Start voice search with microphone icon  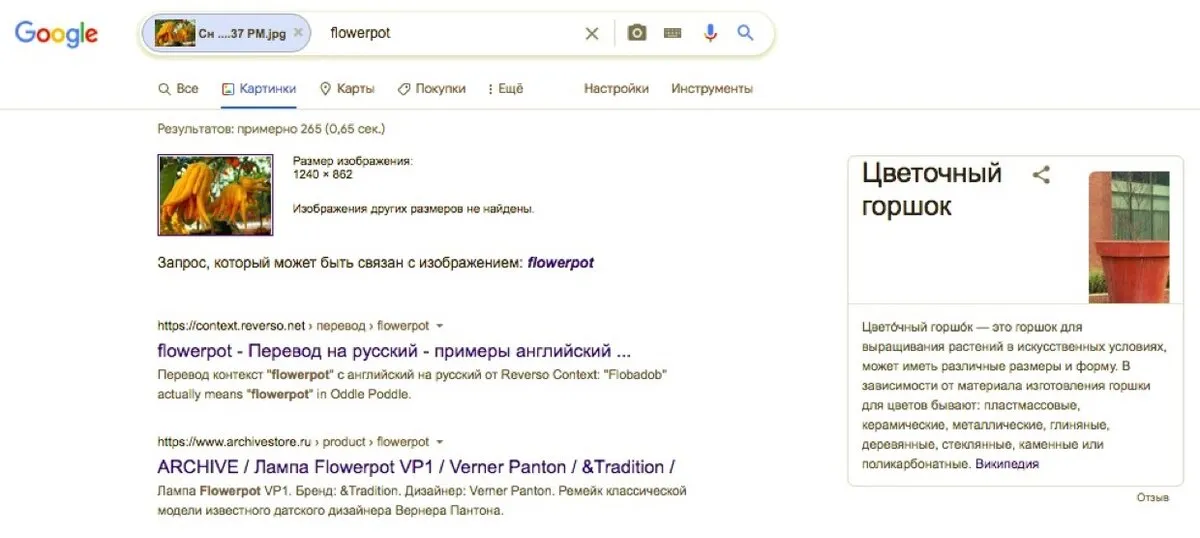(710, 33)
